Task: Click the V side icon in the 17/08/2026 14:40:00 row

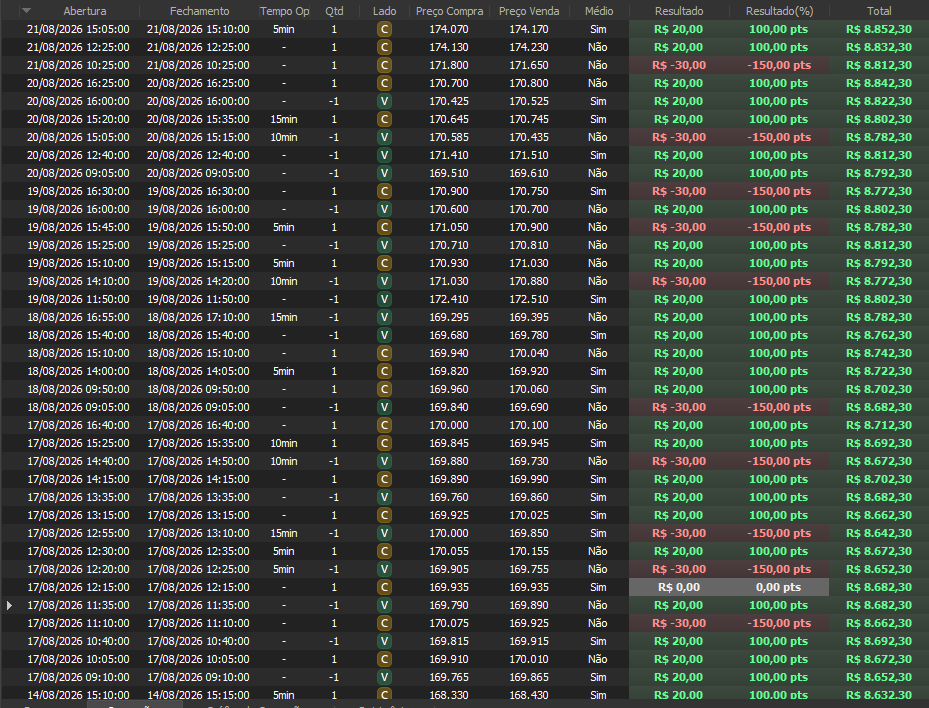Action: tap(384, 461)
